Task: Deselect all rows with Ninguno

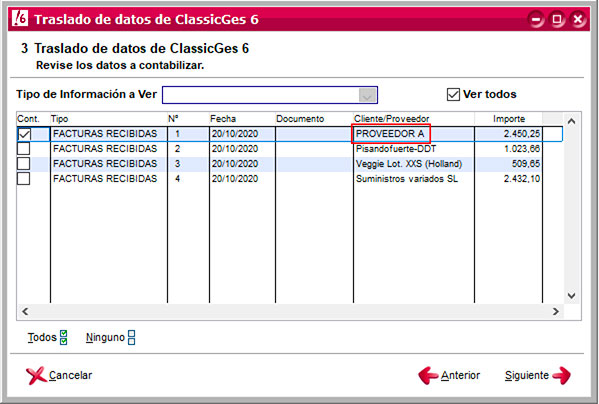Action: point(110,337)
